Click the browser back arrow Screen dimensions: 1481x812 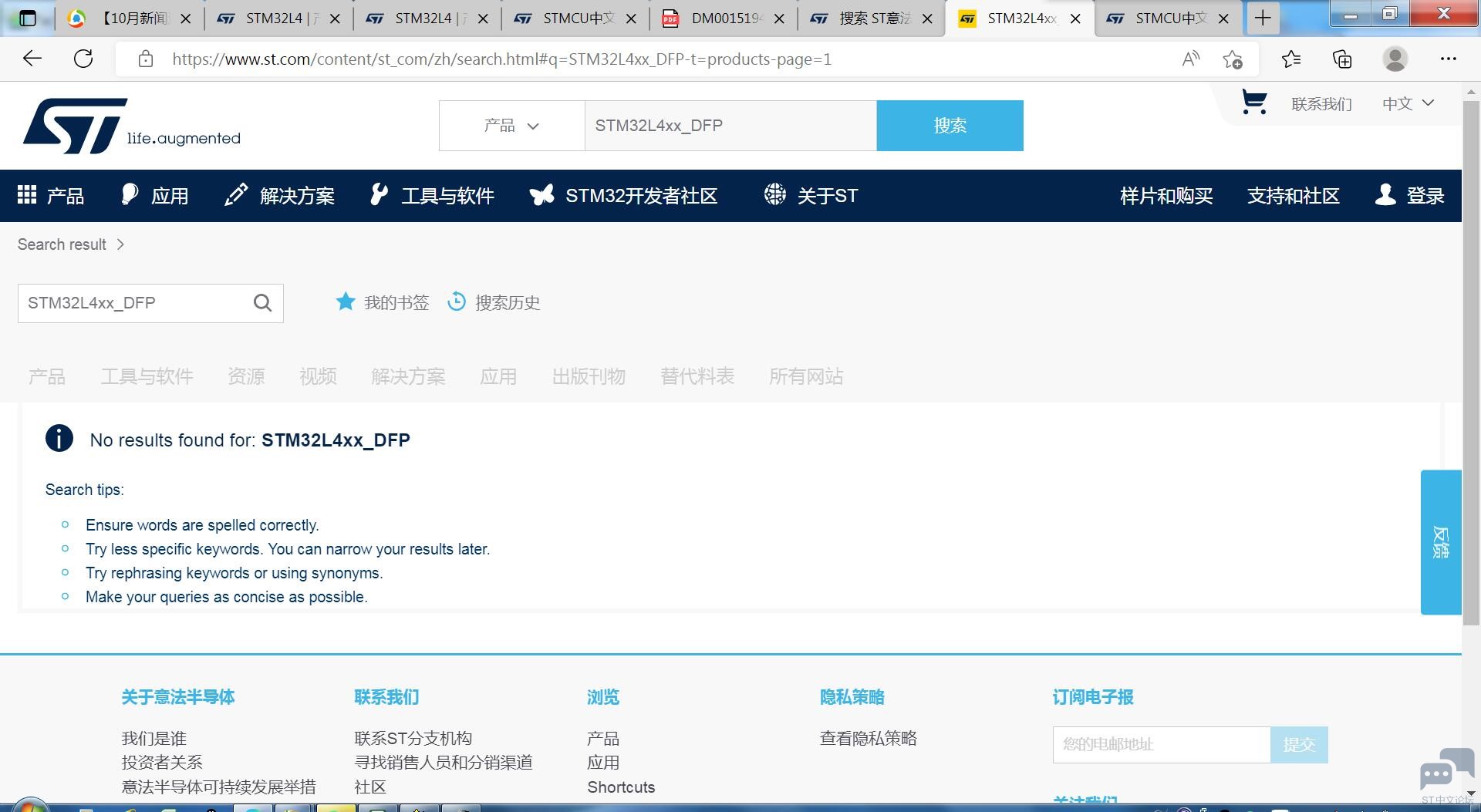click(32, 59)
